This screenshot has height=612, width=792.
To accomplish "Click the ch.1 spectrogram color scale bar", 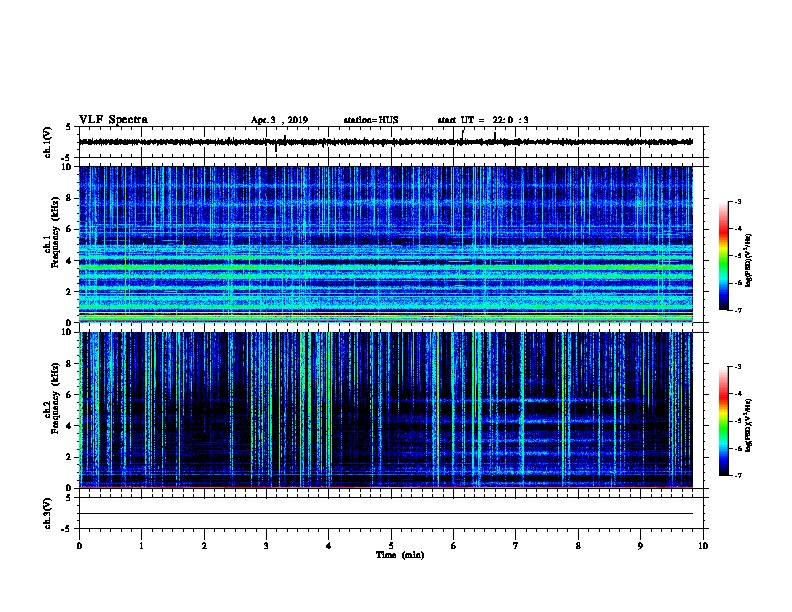I will pyautogui.click(x=724, y=256).
